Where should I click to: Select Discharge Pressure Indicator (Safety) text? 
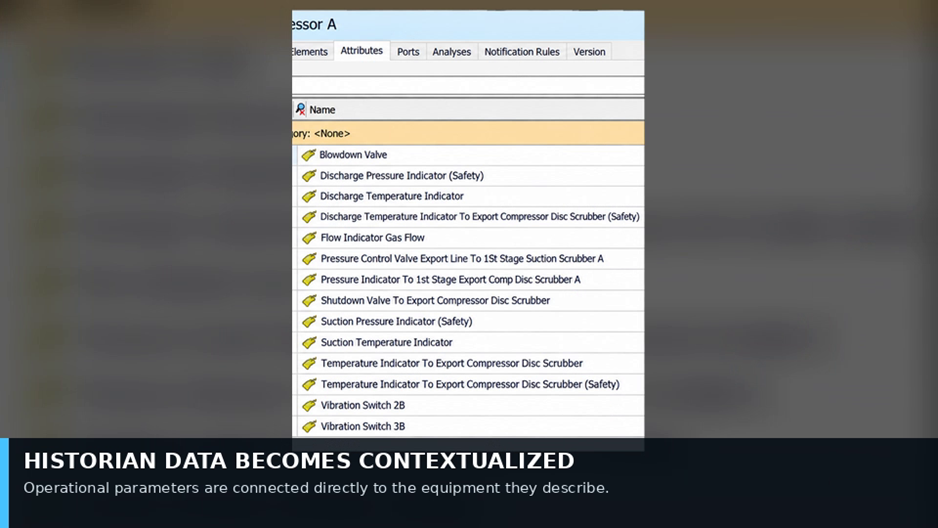tap(401, 176)
